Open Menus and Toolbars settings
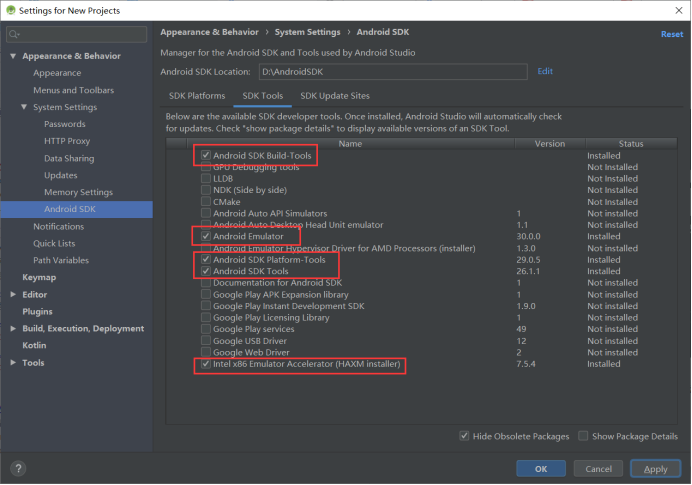Image resolution: width=692 pixels, height=485 pixels. click(73, 90)
